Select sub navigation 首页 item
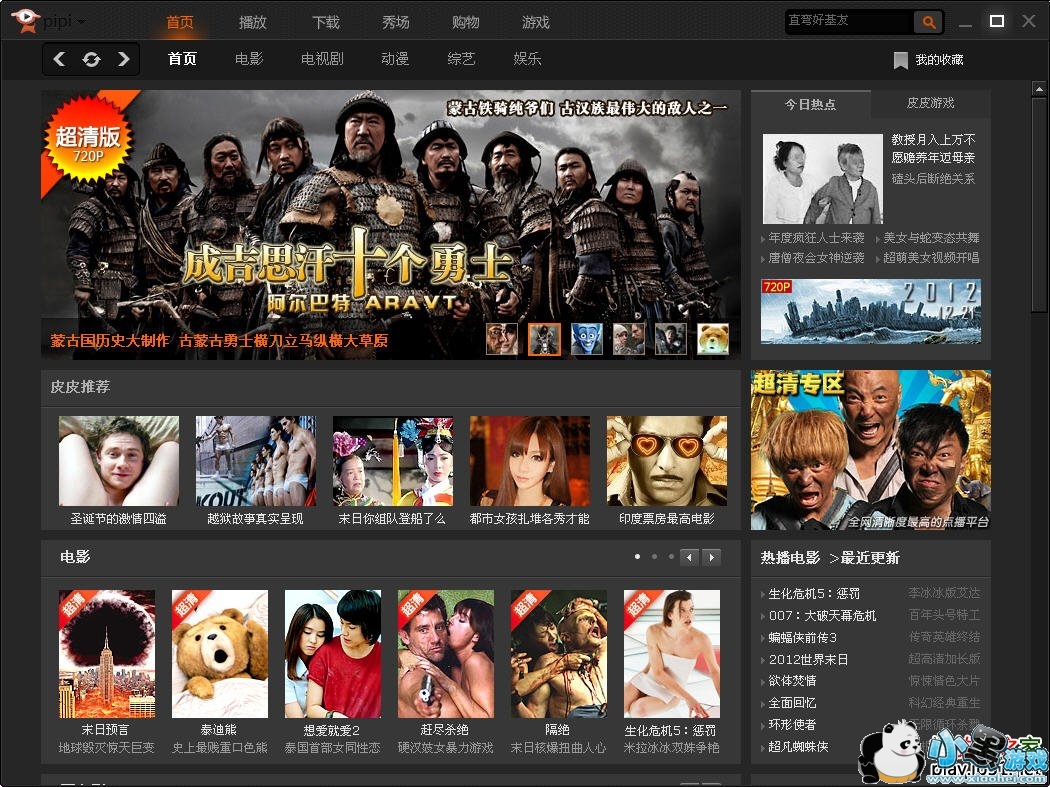Screen dimensions: 1050x787 (x=182, y=59)
